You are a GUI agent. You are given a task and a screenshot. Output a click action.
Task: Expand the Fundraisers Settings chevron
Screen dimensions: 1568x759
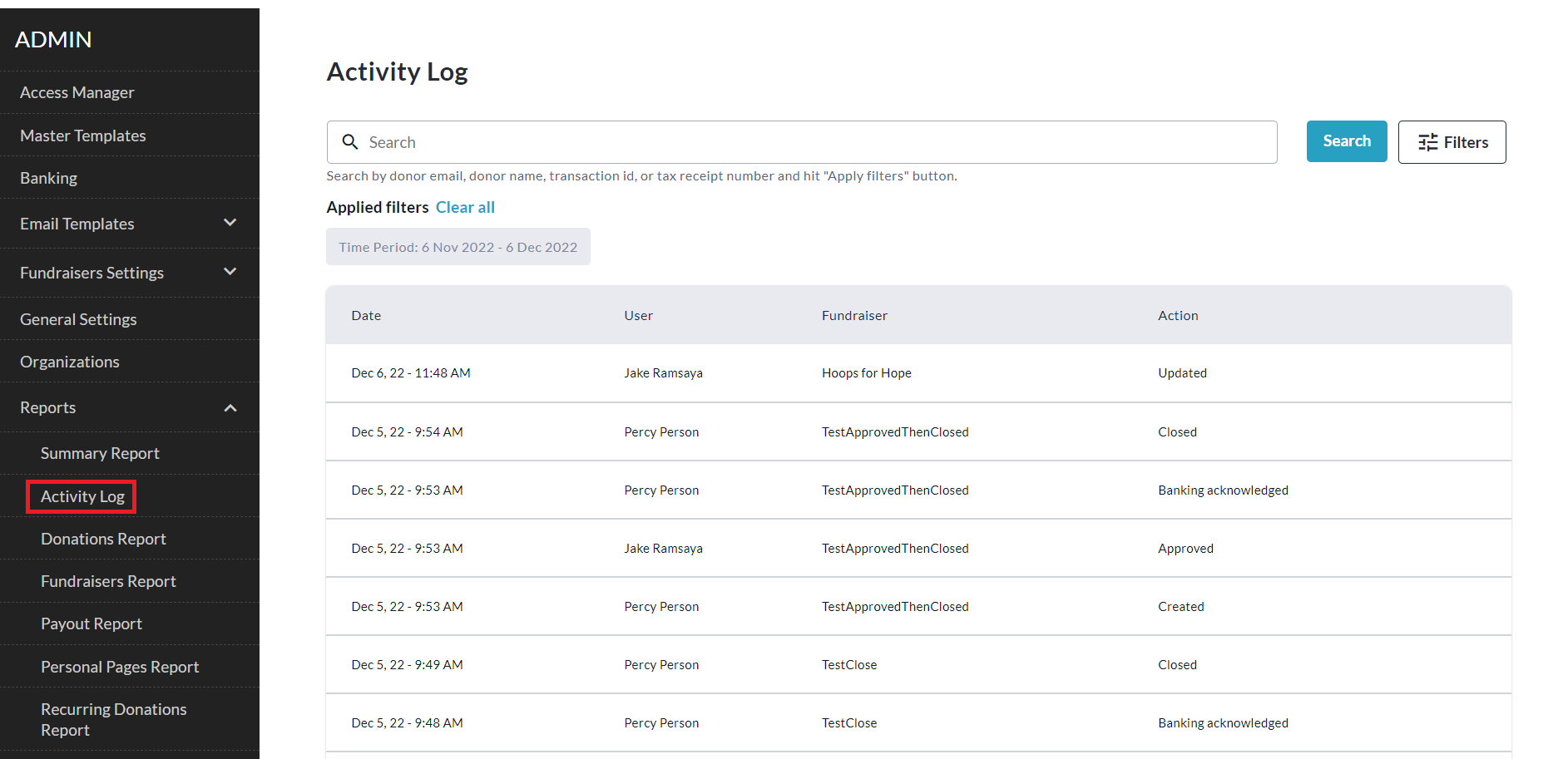tap(230, 272)
